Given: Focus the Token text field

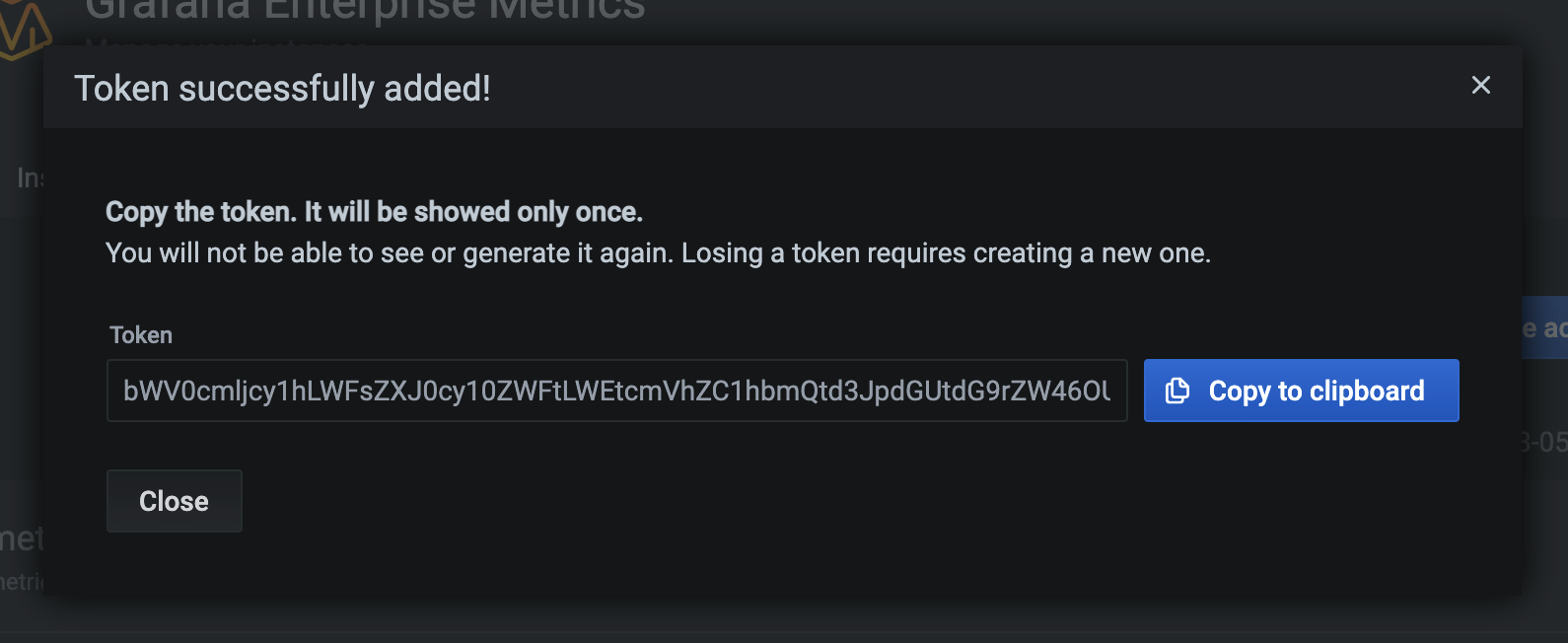Looking at the screenshot, I should pos(616,391).
